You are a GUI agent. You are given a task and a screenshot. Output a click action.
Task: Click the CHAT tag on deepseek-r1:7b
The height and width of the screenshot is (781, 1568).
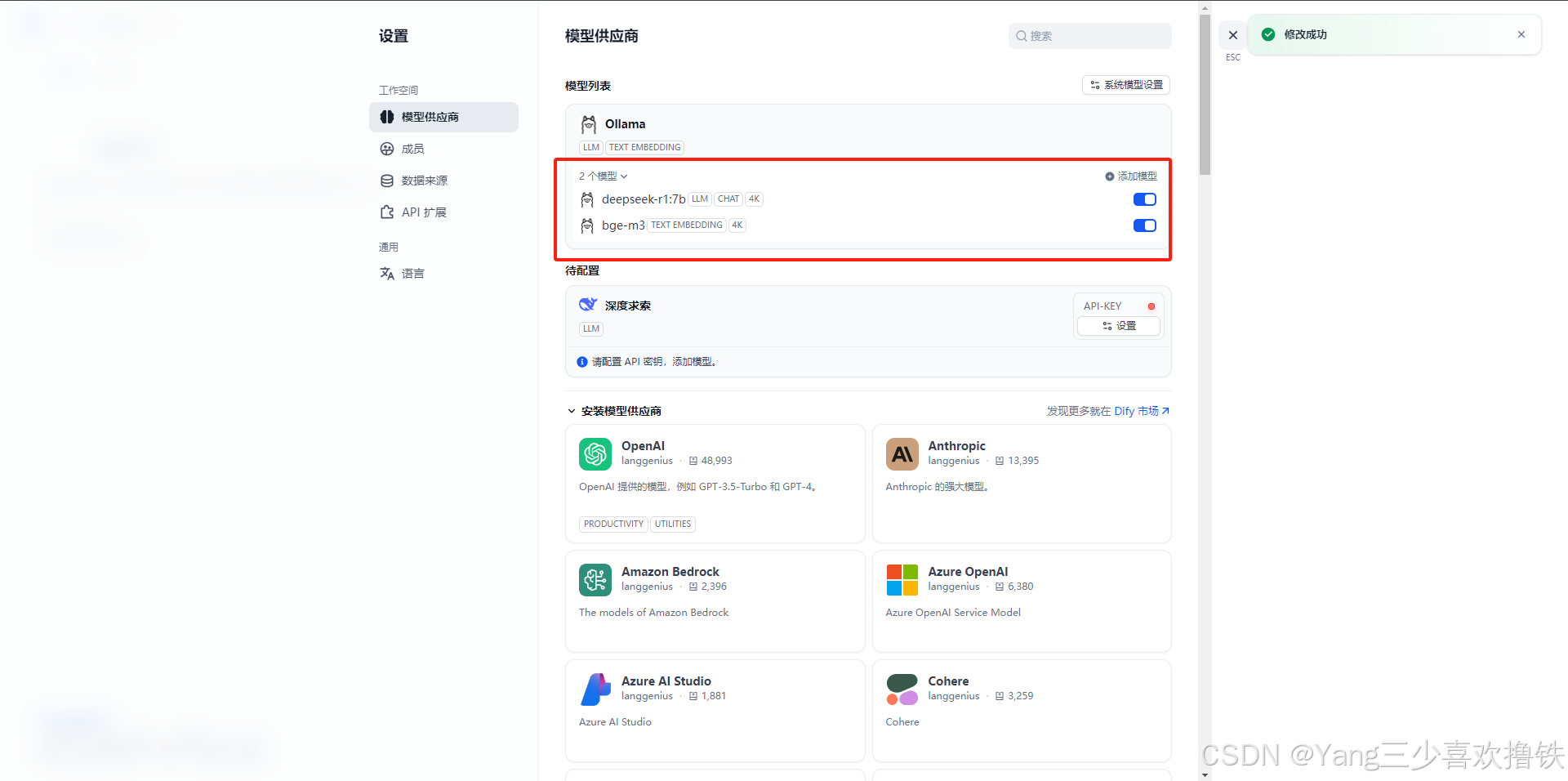point(728,199)
